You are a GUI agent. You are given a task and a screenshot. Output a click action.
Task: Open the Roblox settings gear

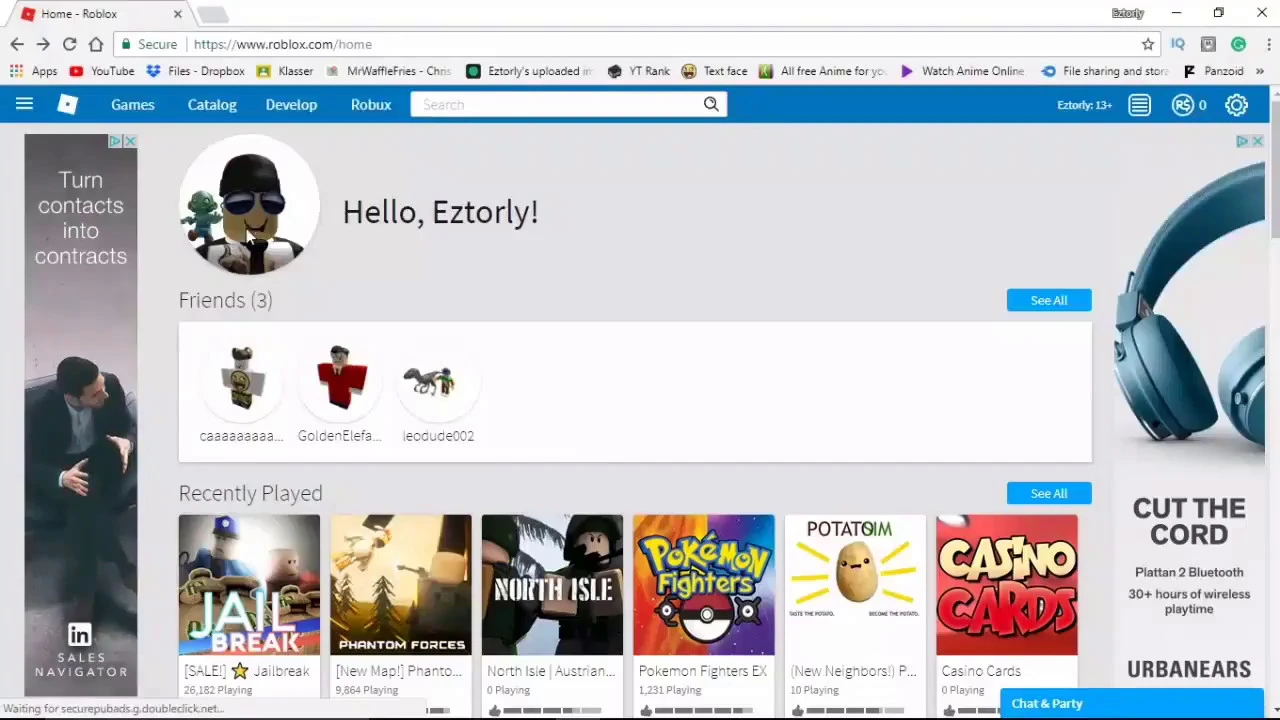(x=1237, y=105)
